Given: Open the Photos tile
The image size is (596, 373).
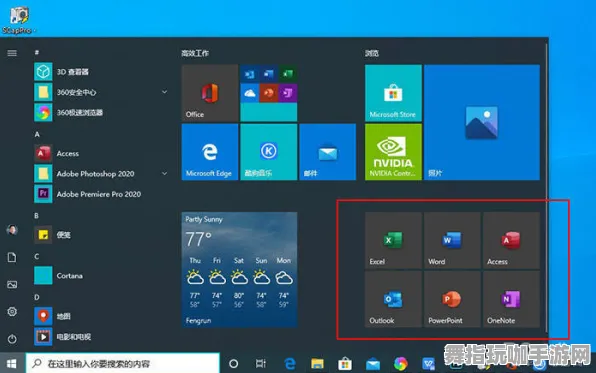Looking at the screenshot, I should tap(482, 122).
